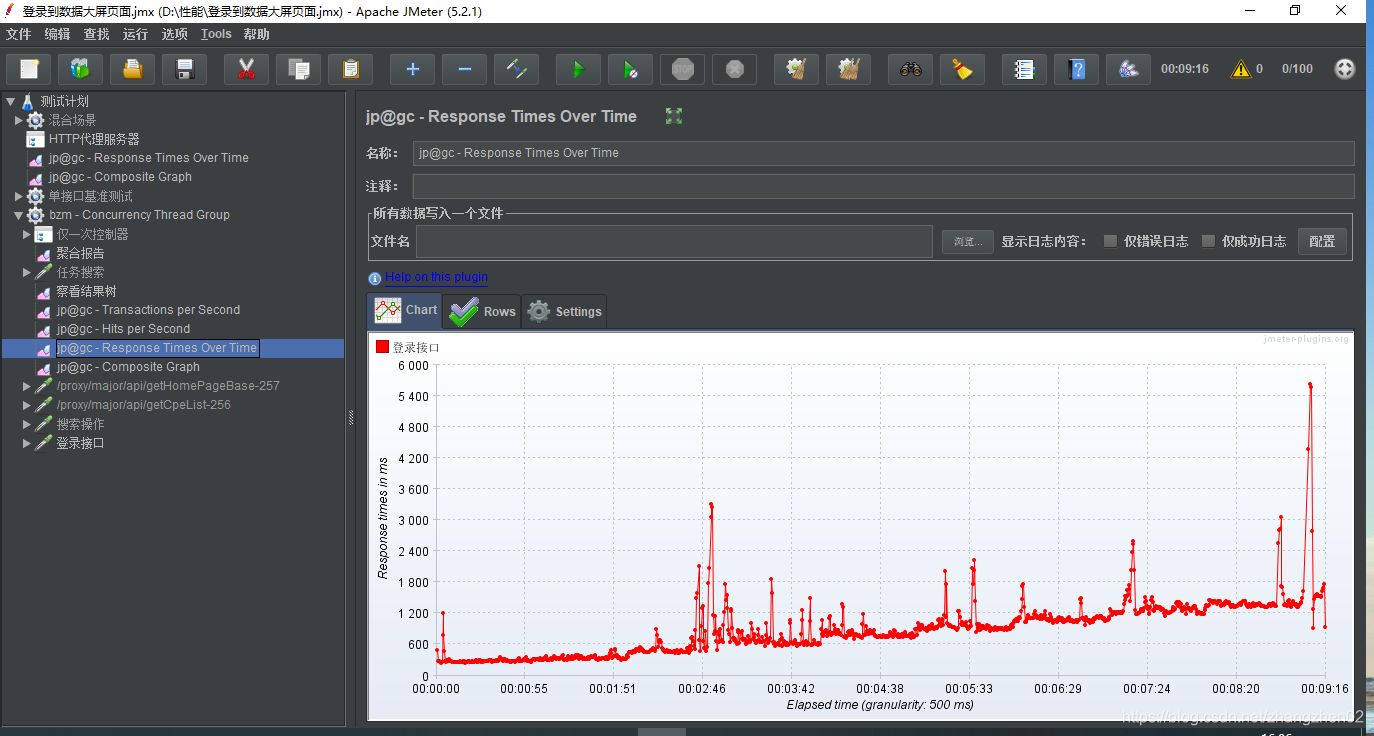The width and height of the screenshot is (1374, 736).
Task: Click the 配置 configure button
Action: pyautogui.click(x=1322, y=241)
